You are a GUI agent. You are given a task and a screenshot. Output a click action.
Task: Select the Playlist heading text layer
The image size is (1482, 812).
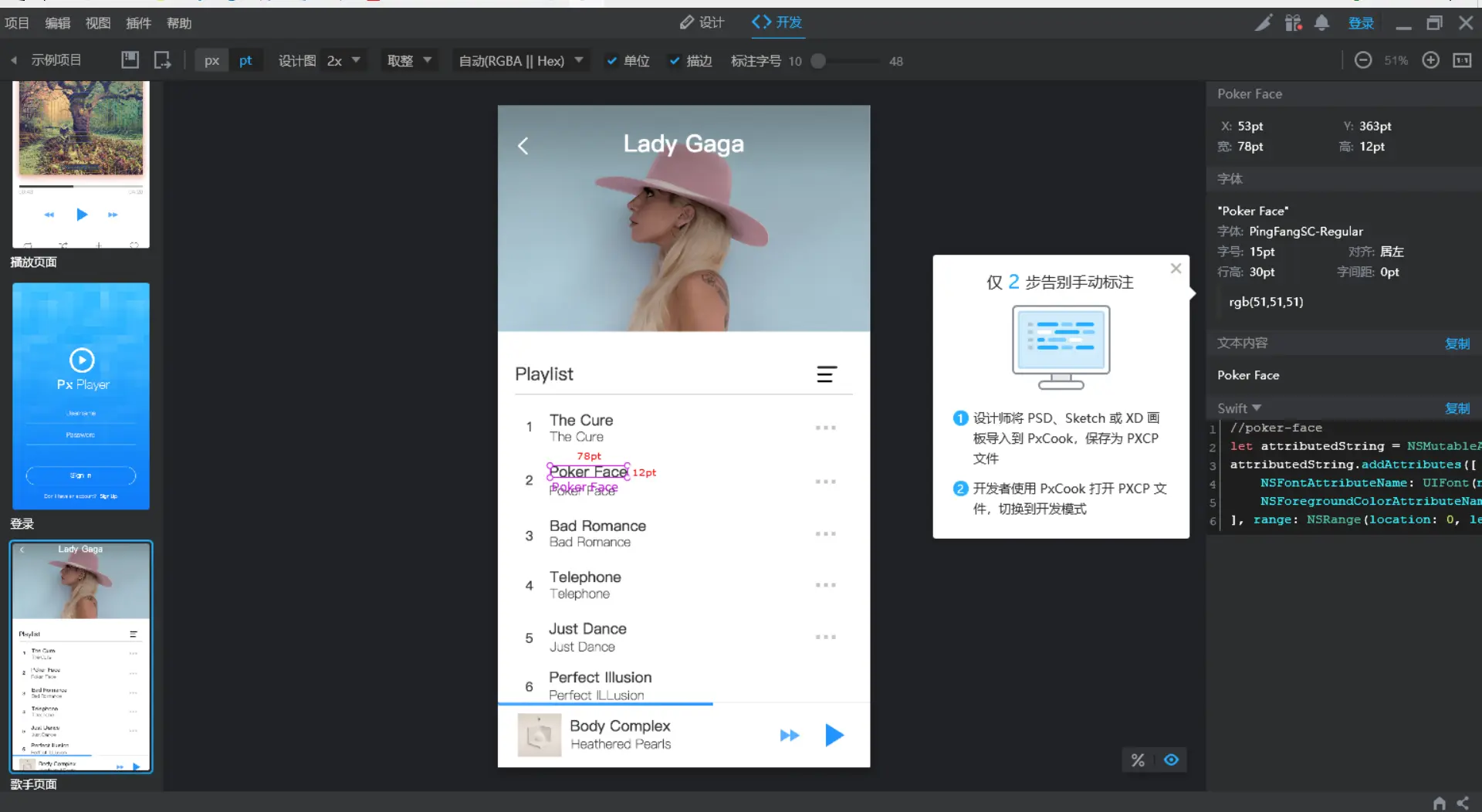[544, 374]
